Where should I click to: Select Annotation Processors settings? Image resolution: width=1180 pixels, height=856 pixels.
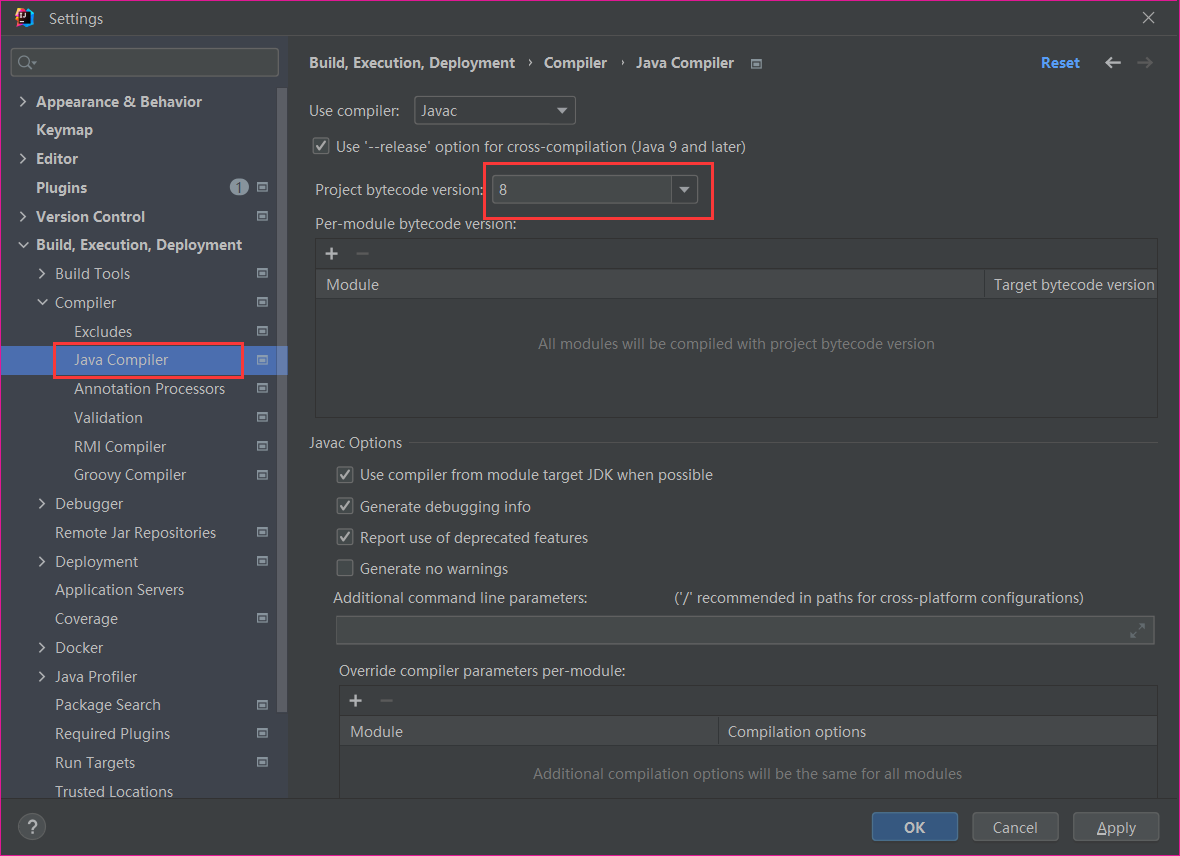149,388
